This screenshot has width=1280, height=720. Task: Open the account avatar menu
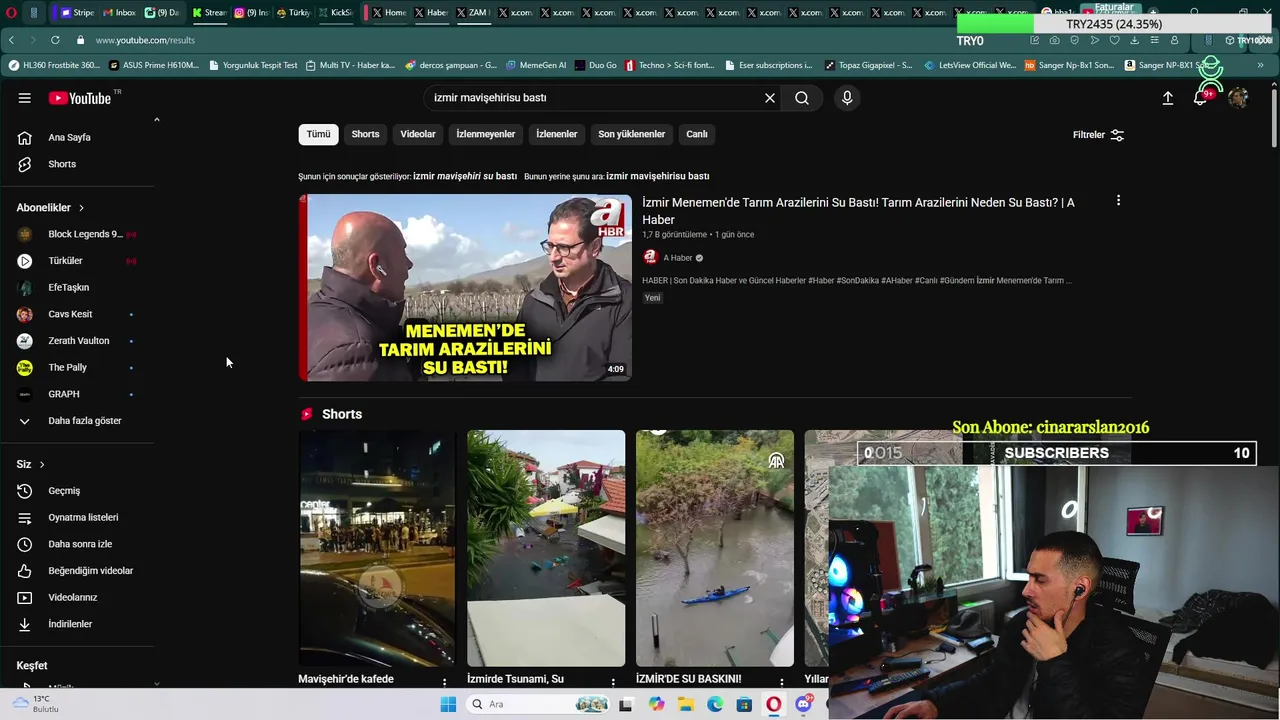click(x=1238, y=98)
